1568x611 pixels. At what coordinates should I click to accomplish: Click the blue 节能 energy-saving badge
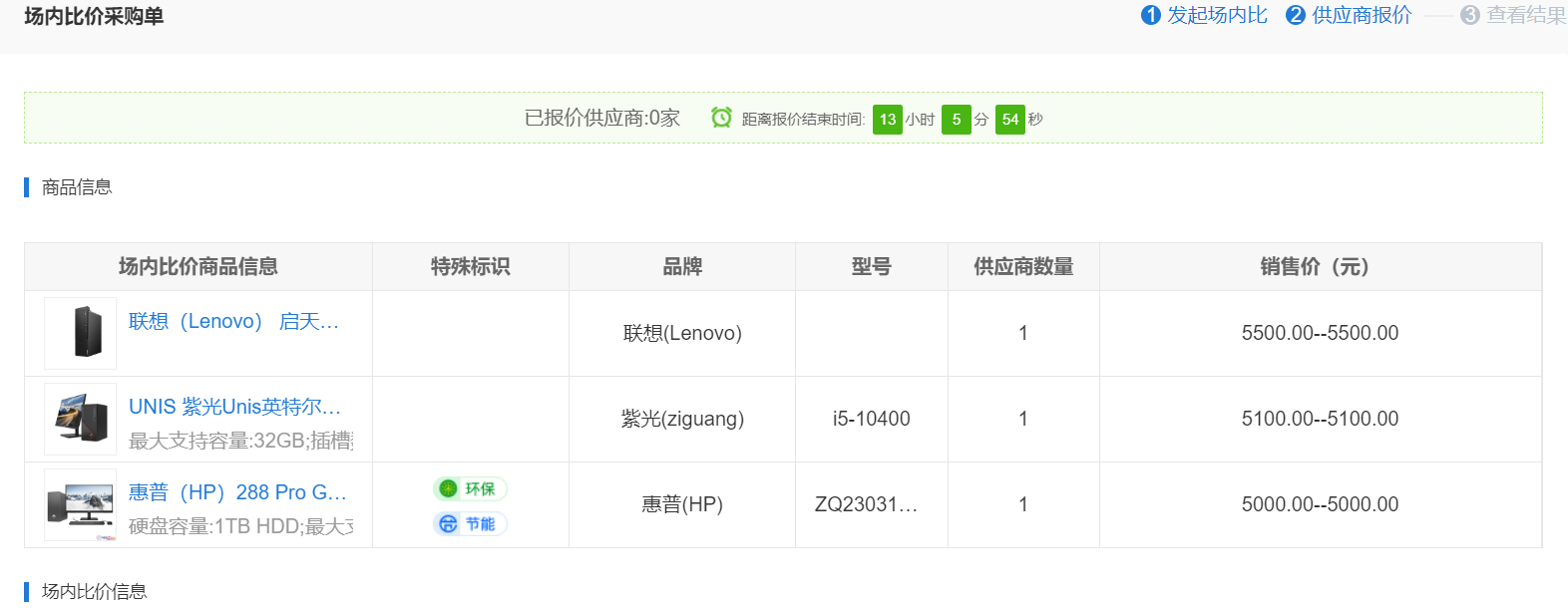click(470, 524)
